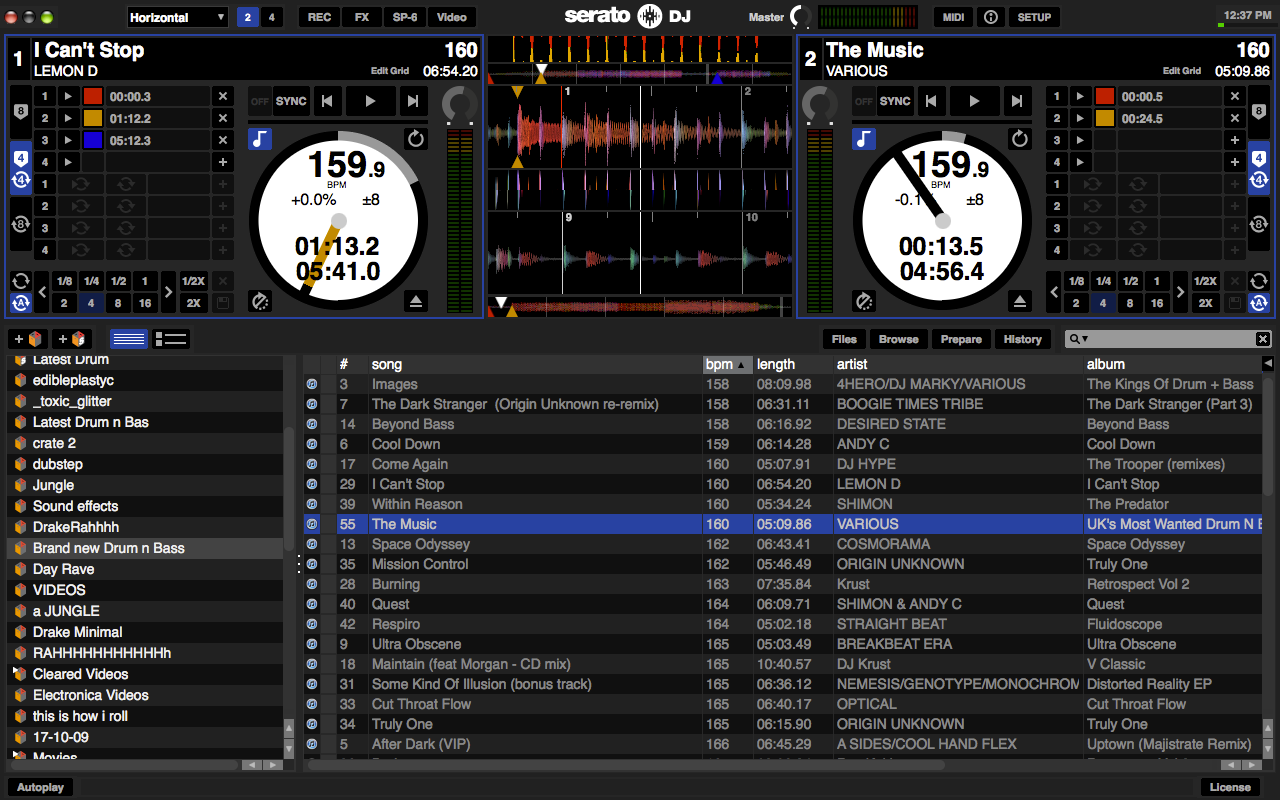Toggle key lock note icon on deck 2
The height and width of the screenshot is (800, 1280).
pyautogui.click(x=864, y=139)
